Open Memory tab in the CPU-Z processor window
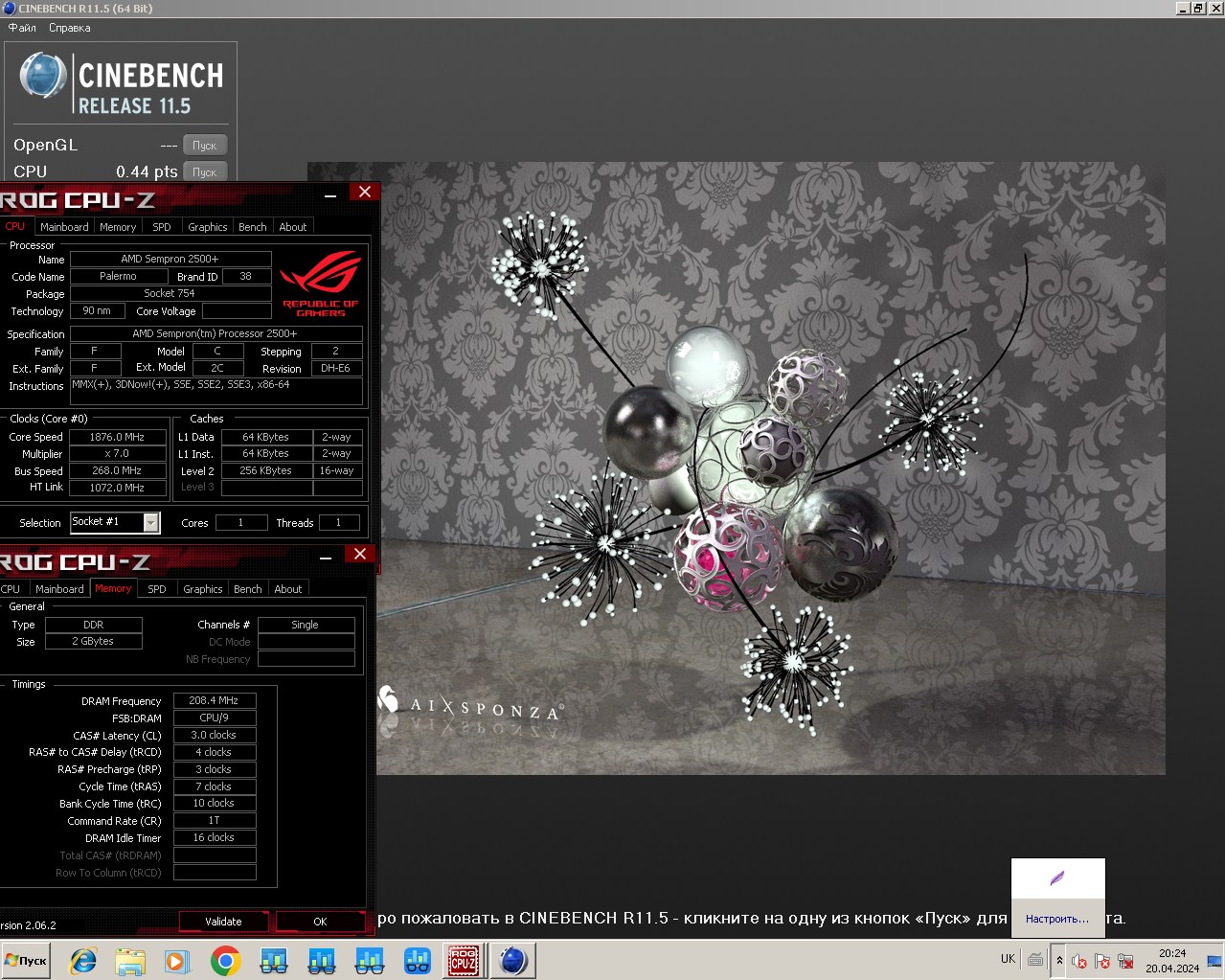This screenshot has width=1225, height=980. coord(118,227)
